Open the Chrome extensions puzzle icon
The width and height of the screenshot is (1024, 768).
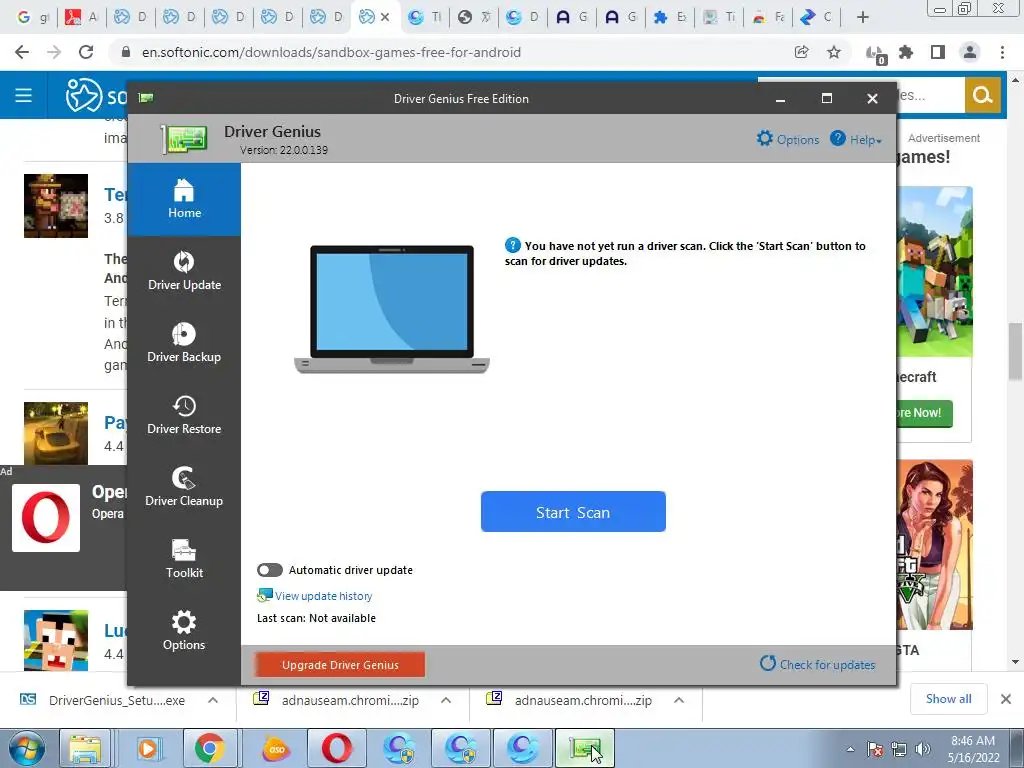[906, 52]
